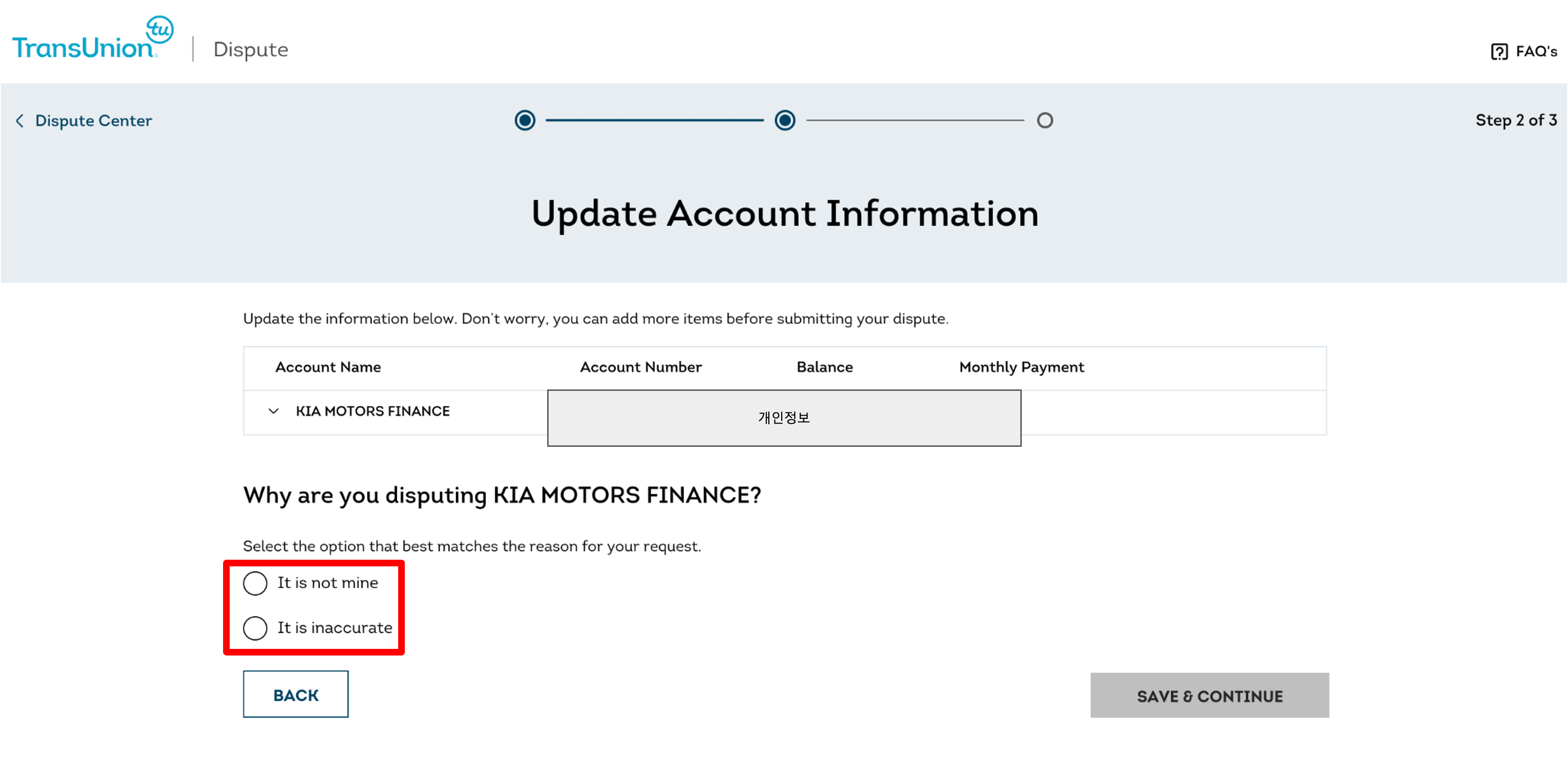Click the first step progress circle
This screenshot has height=767, width=1568.
click(x=525, y=120)
